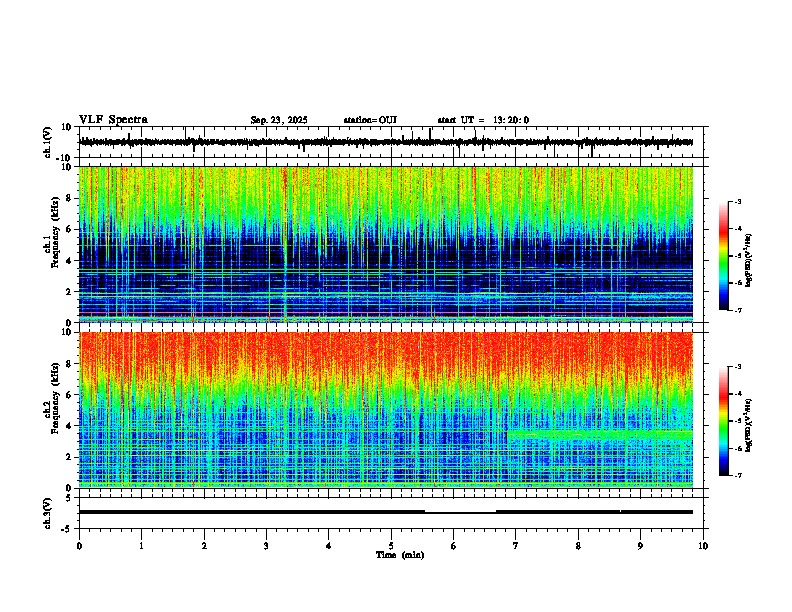Image resolution: width=792 pixels, height=612 pixels.
Task: Click the time axis tick label "2"
Action: [x=204, y=546]
